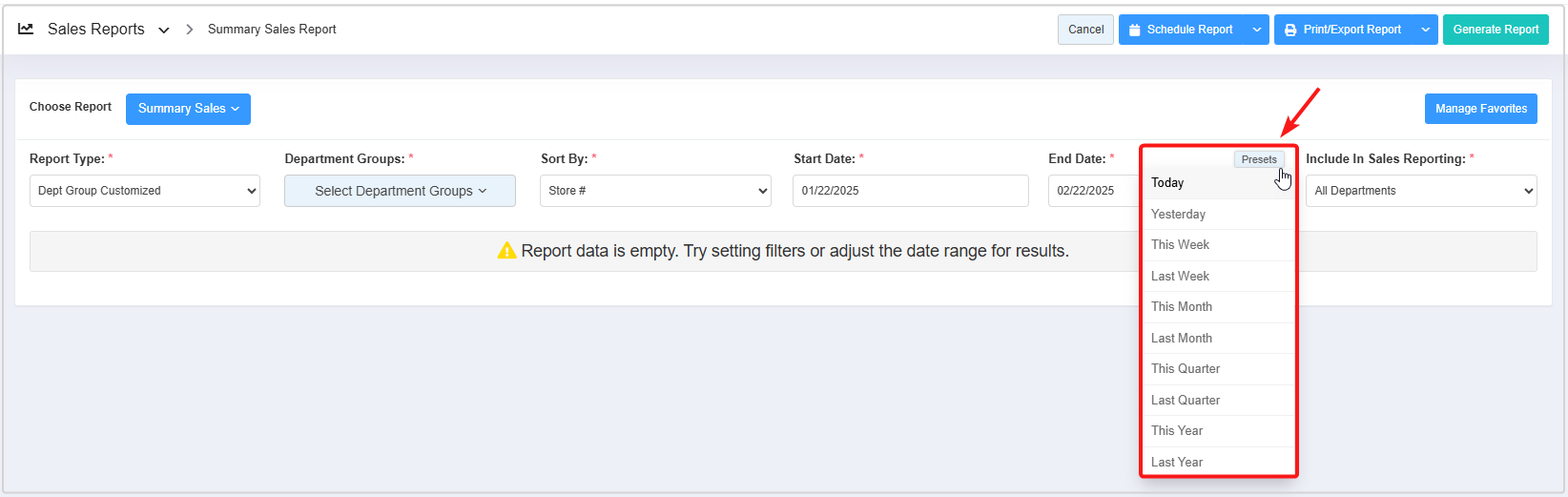Expand the Sales Reports chevron menu
1568x497 pixels.
(164, 31)
